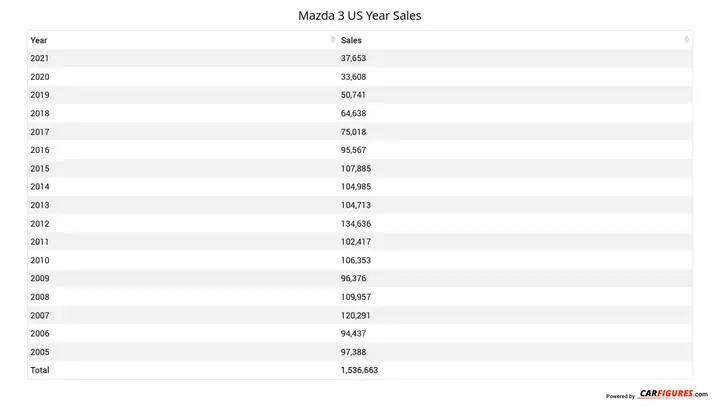
Task: Click the 2016 sales value 95,567
Action: (355, 150)
